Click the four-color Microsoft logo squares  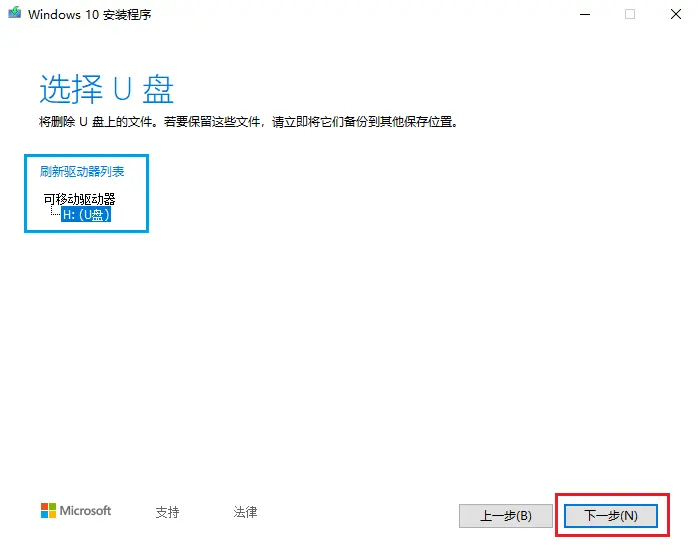[x=48, y=511]
